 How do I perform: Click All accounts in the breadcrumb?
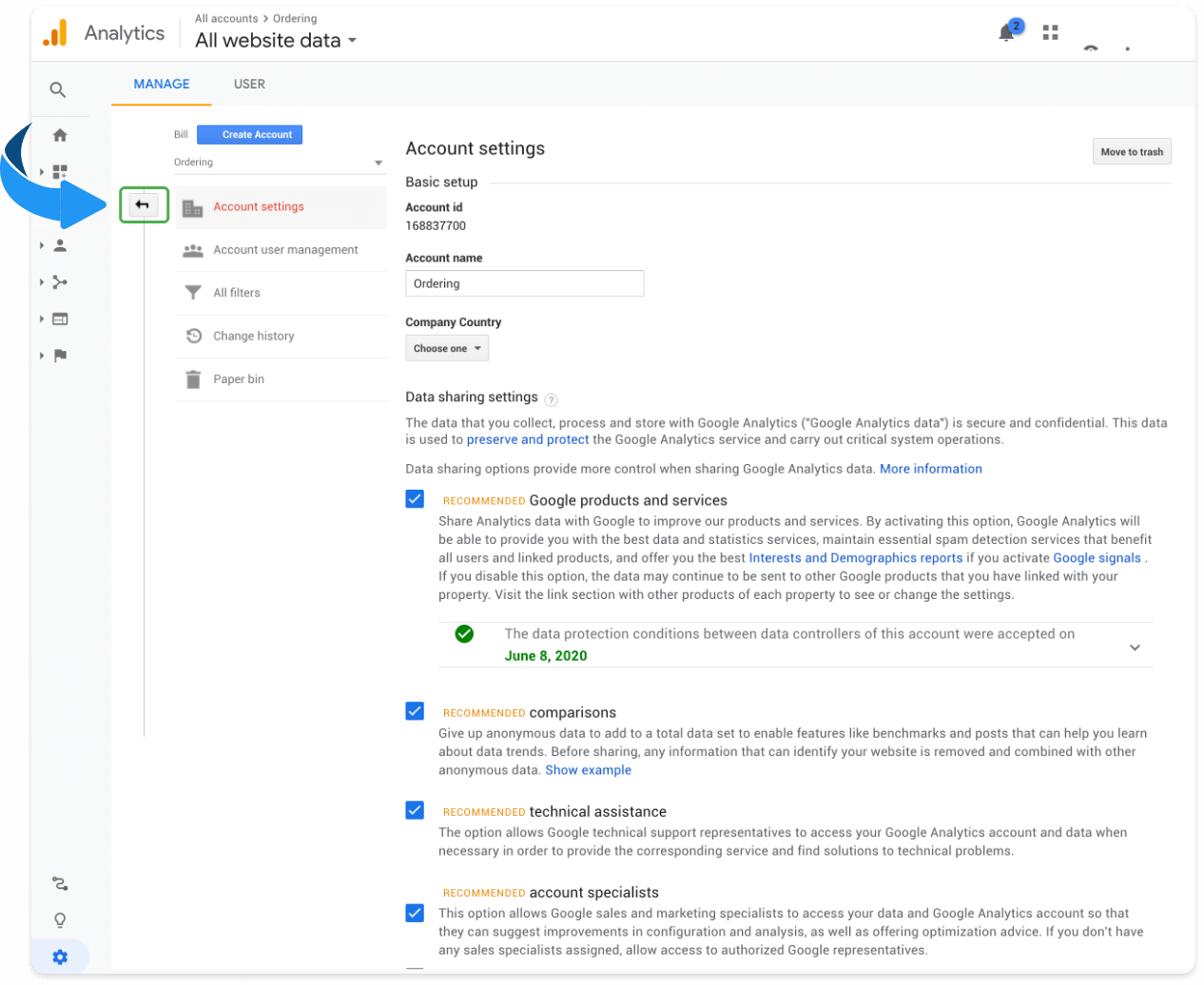click(226, 19)
